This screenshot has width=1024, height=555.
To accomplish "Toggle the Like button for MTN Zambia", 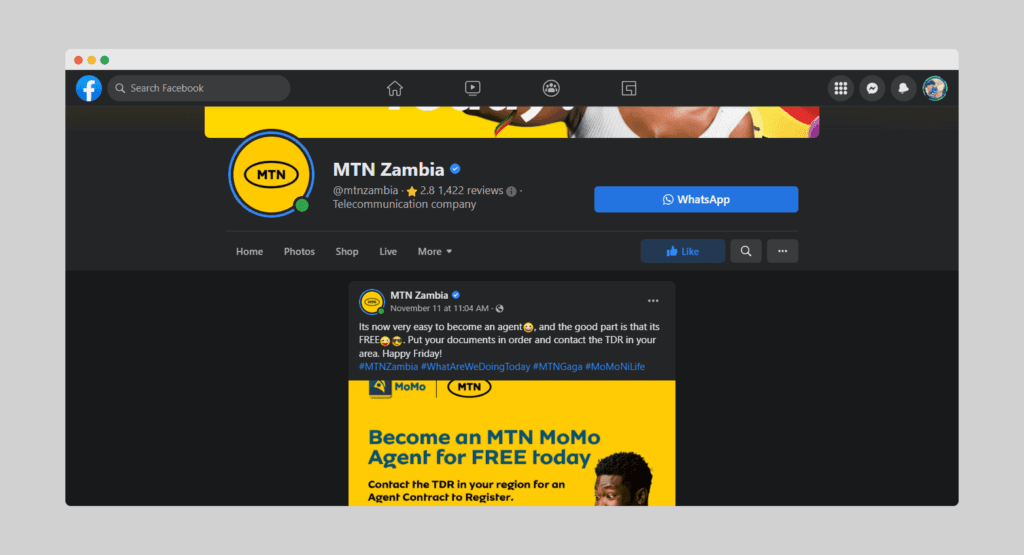I will [682, 251].
